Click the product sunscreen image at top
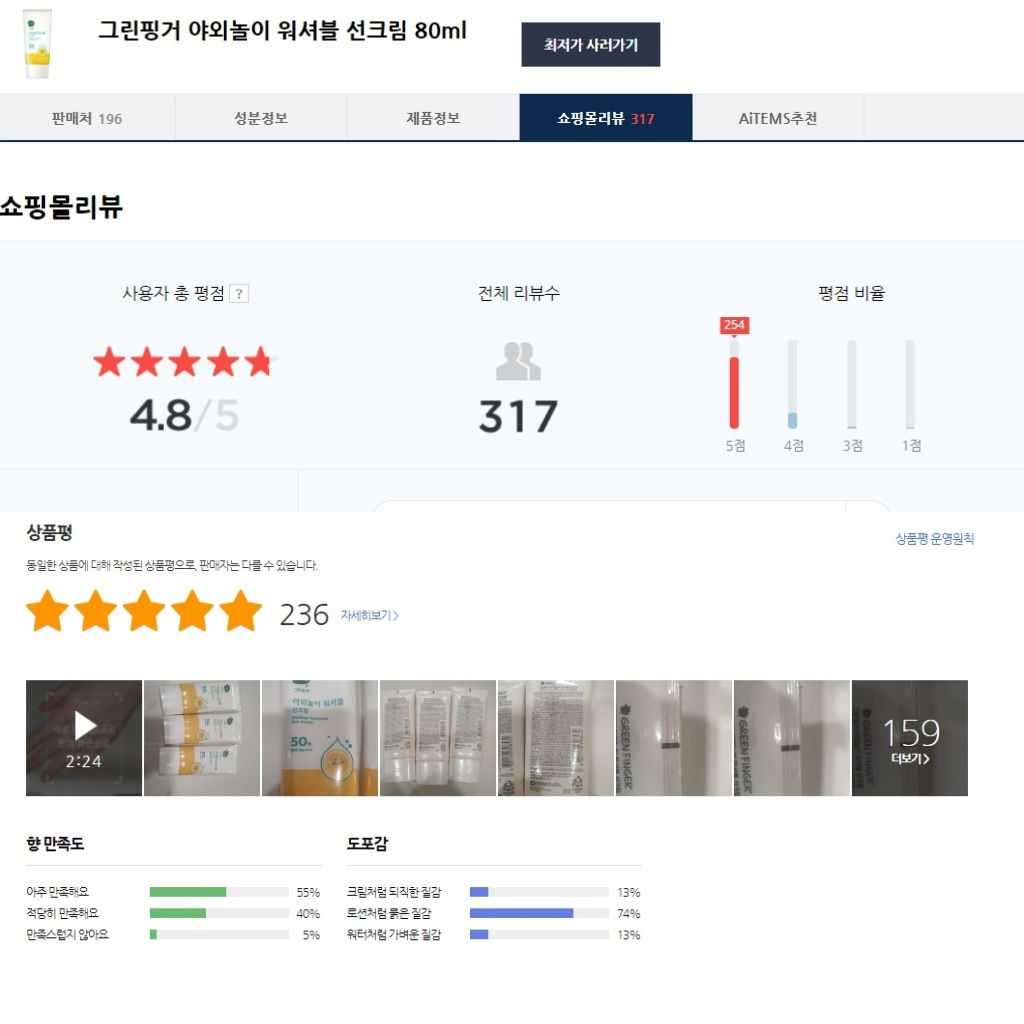This screenshot has width=1024, height=1024. tap(37, 44)
